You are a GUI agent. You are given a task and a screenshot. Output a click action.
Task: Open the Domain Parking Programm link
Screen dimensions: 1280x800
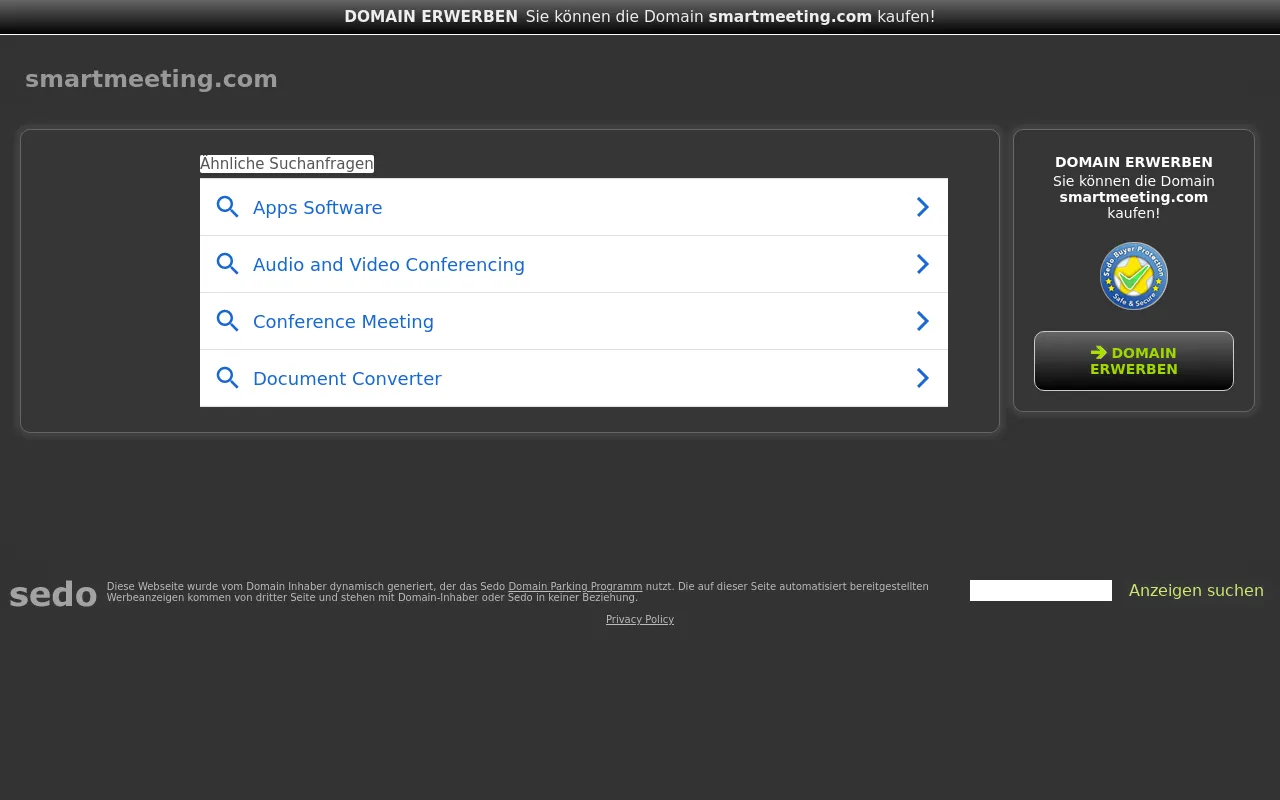tap(575, 586)
